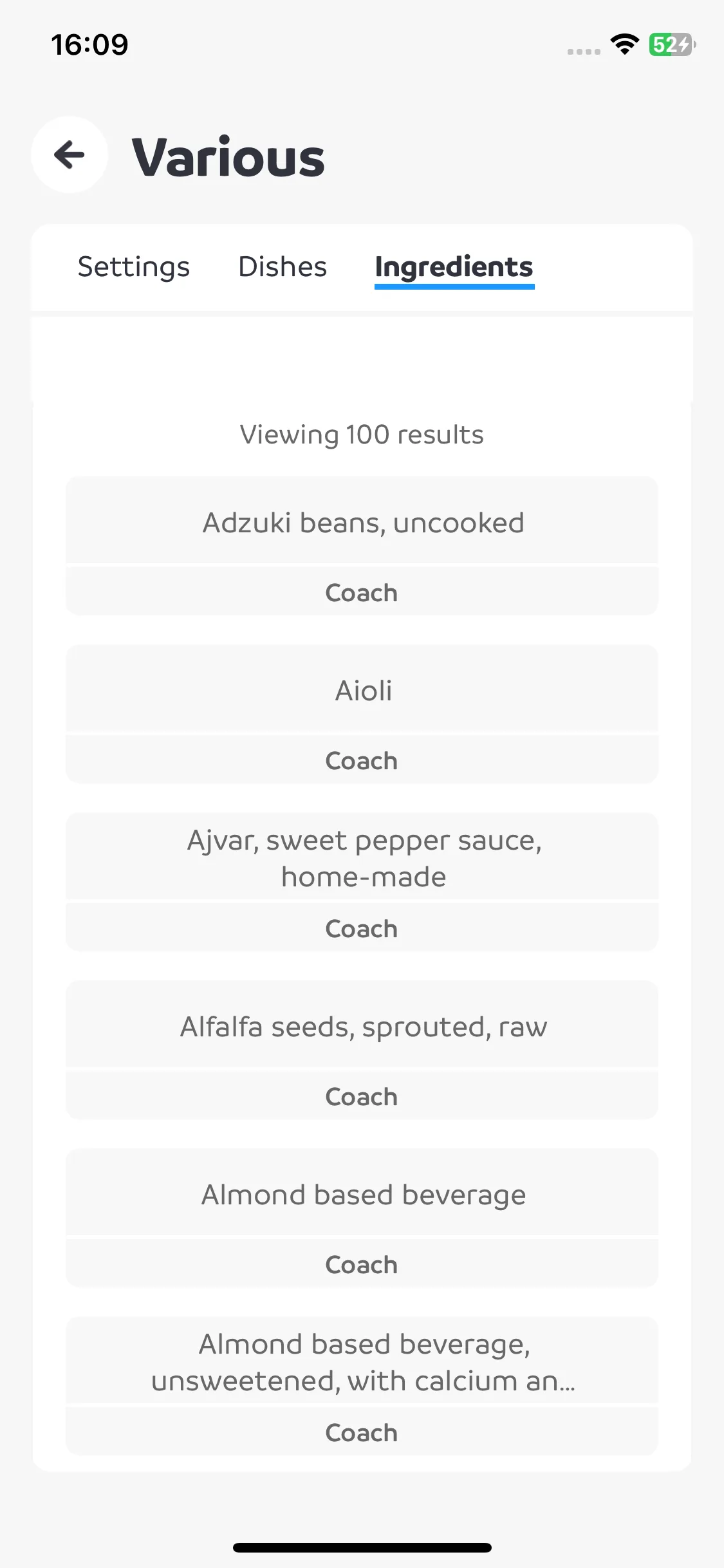The image size is (724, 1568).
Task: Tap the back arrow icon
Action: [70, 154]
